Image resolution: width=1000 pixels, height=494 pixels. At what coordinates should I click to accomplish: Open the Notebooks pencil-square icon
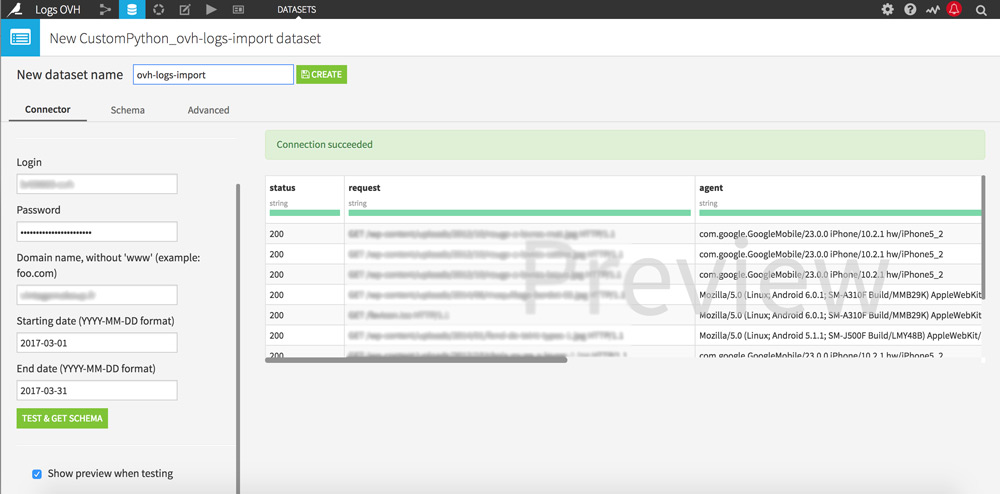[185, 9]
